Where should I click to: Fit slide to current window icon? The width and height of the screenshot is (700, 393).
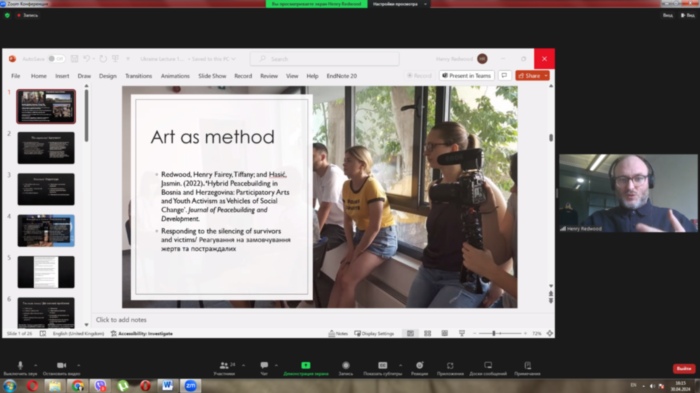coord(550,334)
